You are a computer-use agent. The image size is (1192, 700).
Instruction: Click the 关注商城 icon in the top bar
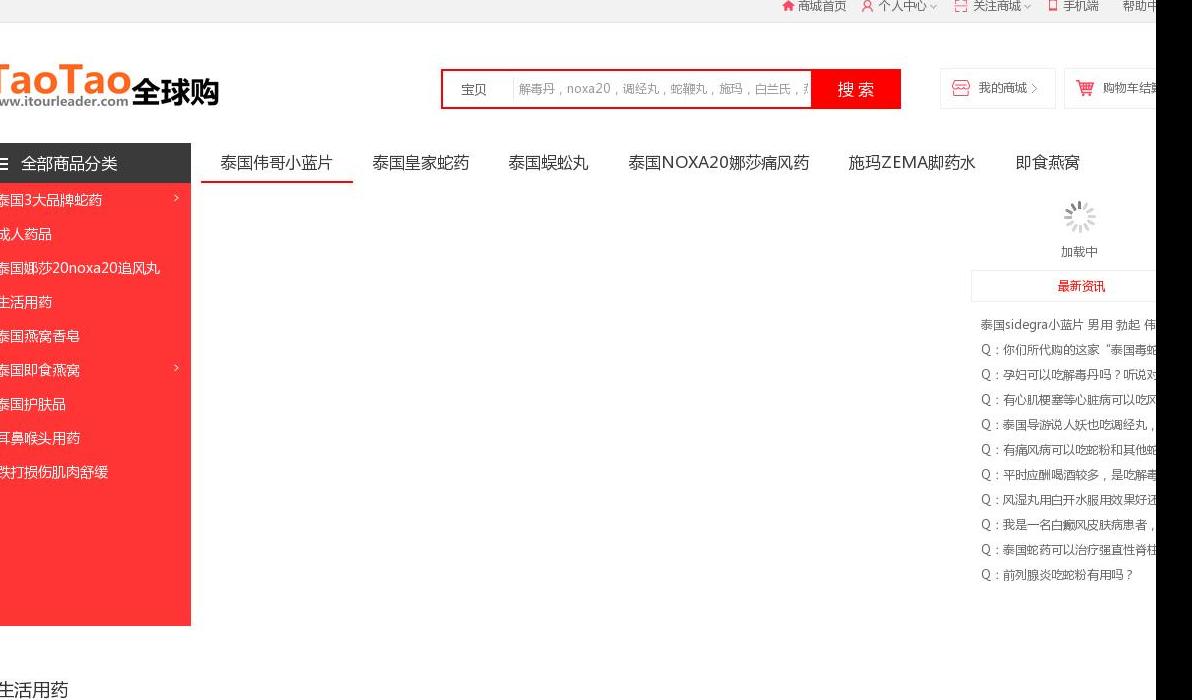click(x=961, y=6)
